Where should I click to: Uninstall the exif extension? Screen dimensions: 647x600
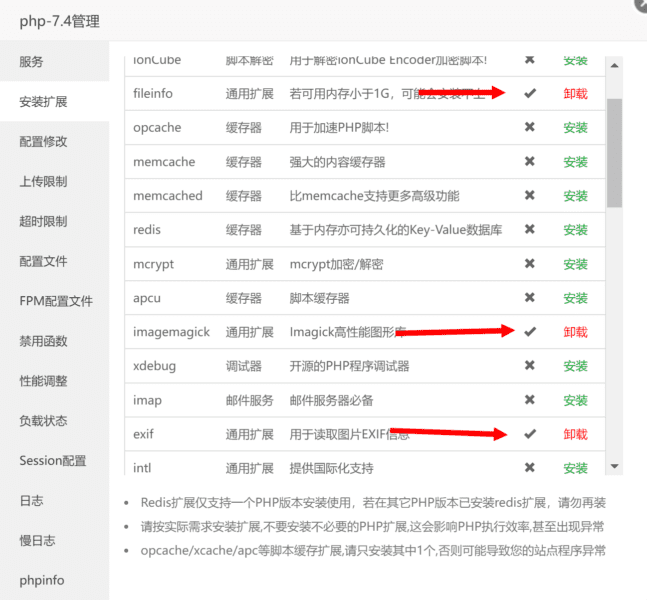(575, 434)
